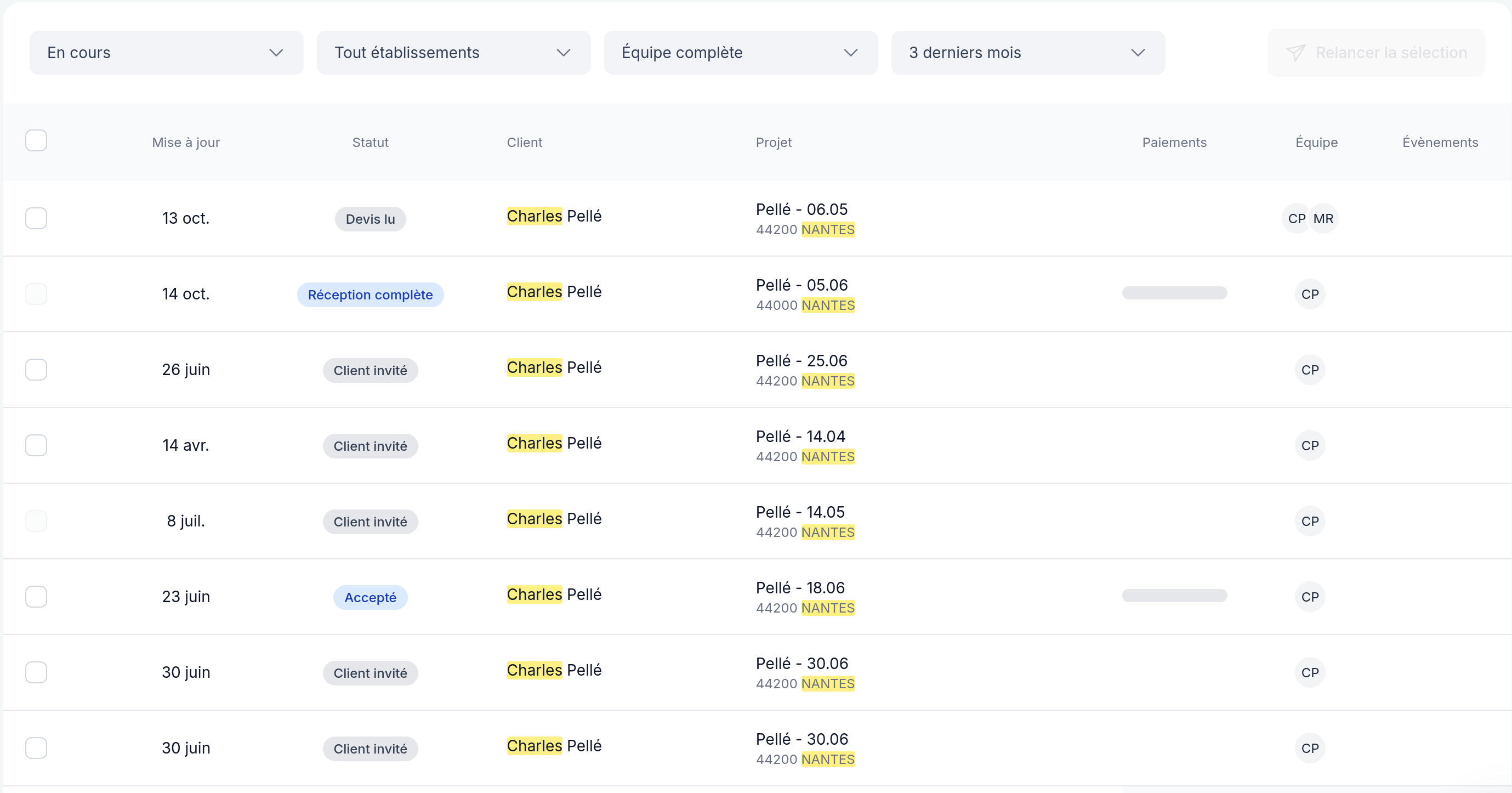Screen dimensions: 1512x793
Task: Check the box for the 13 oct. row
Action: 36,218
